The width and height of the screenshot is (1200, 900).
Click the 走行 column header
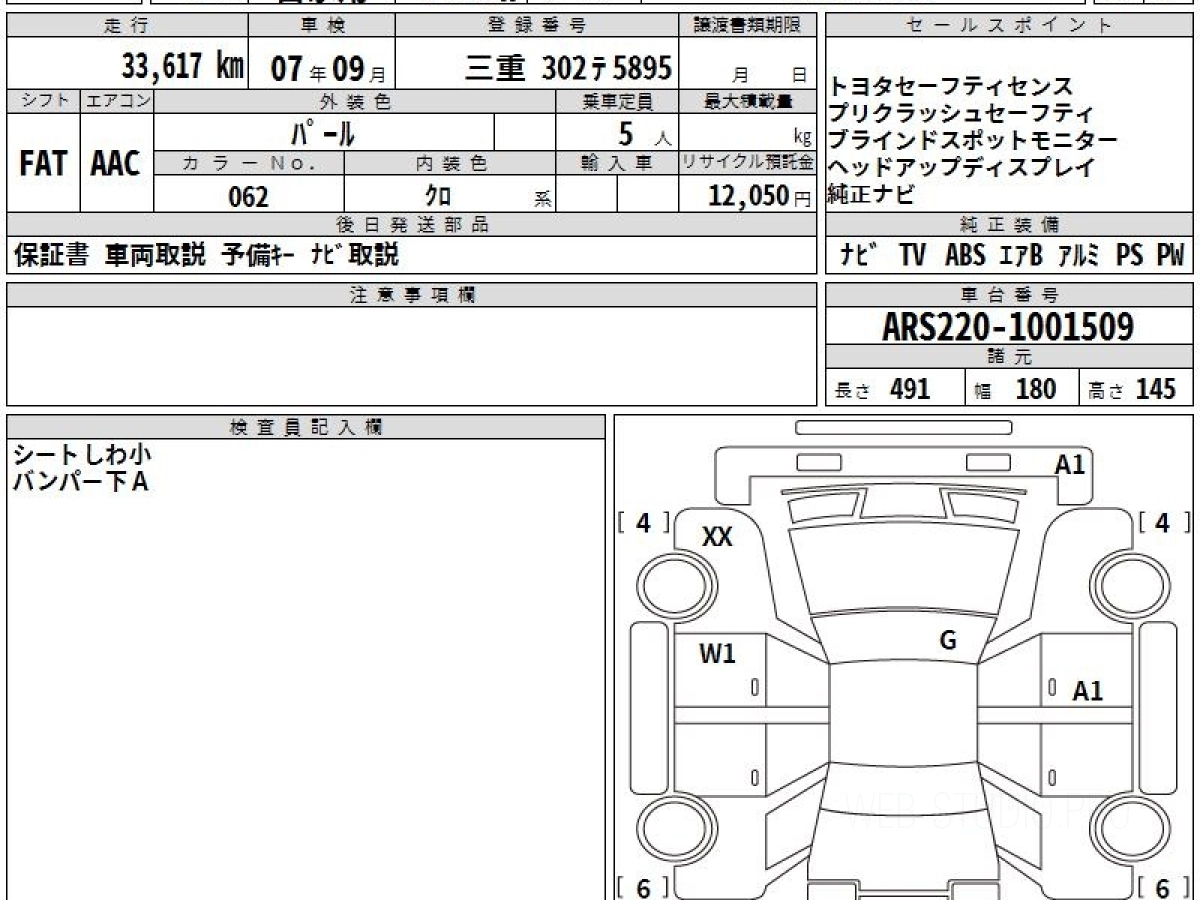[x=126, y=26]
